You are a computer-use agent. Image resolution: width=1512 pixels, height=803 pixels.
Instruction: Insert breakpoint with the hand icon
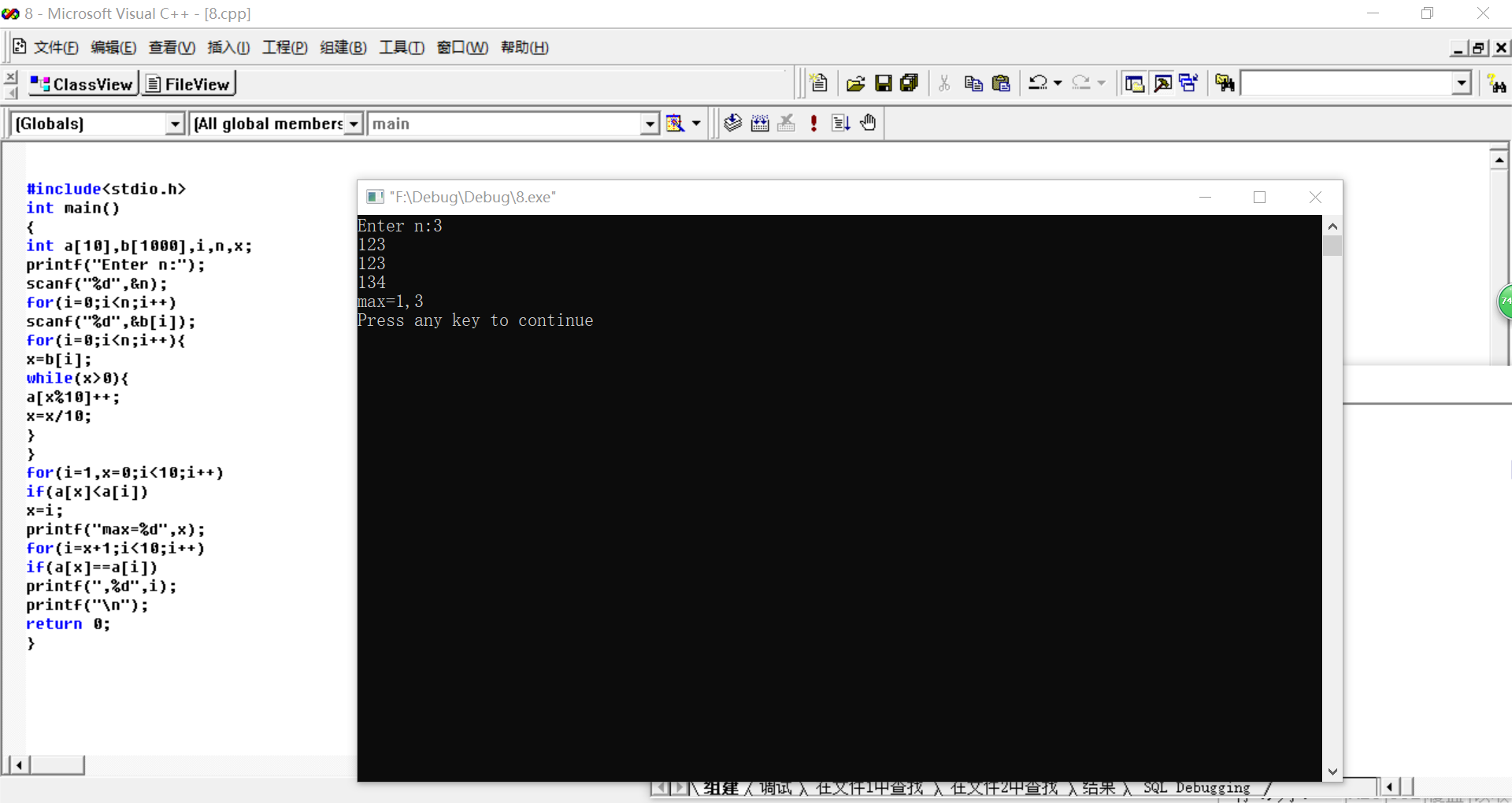pyautogui.click(x=868, y=123)
